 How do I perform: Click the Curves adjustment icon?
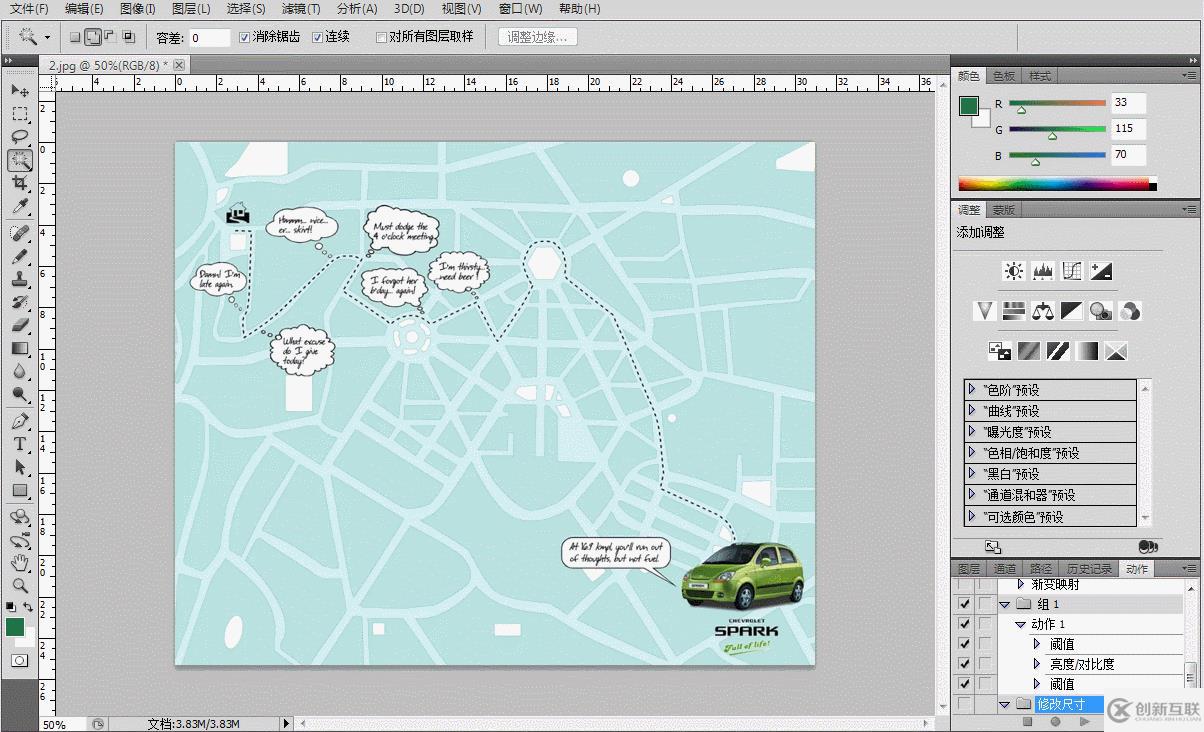click(x=1072, y=271)
